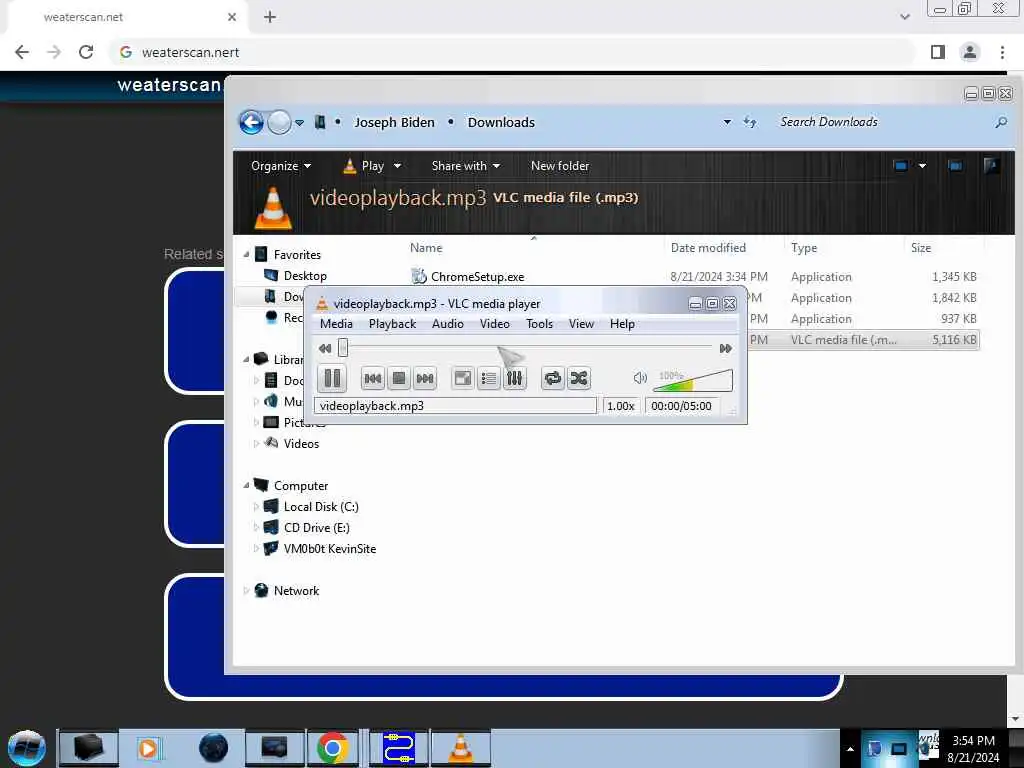This screenshot has height=768, width=1024.
Task: Click the VLC seek bar handle
Action: pos(343,348)
